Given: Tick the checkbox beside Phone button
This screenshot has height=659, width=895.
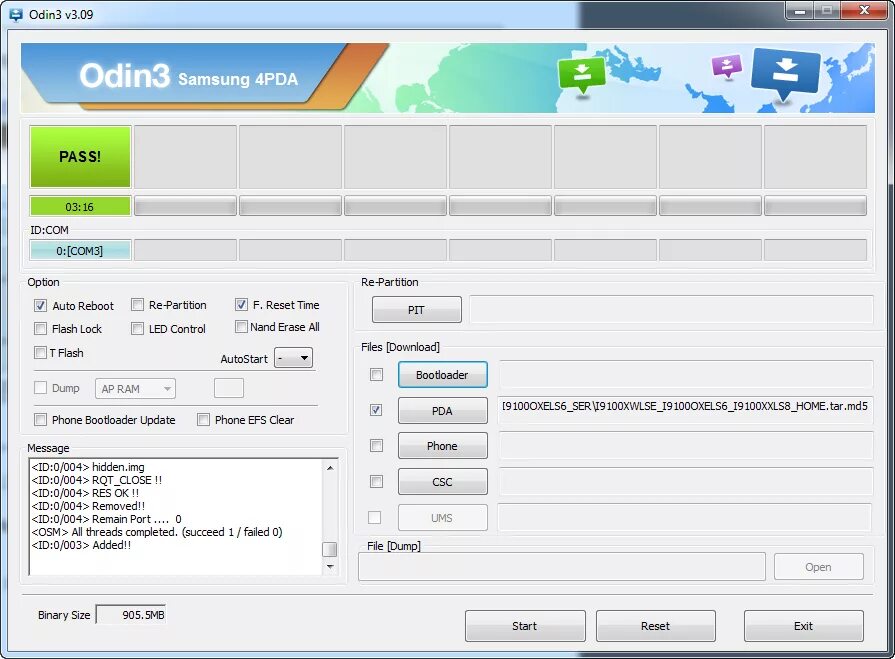Looking at the screenshot, I should coord(376,446).
